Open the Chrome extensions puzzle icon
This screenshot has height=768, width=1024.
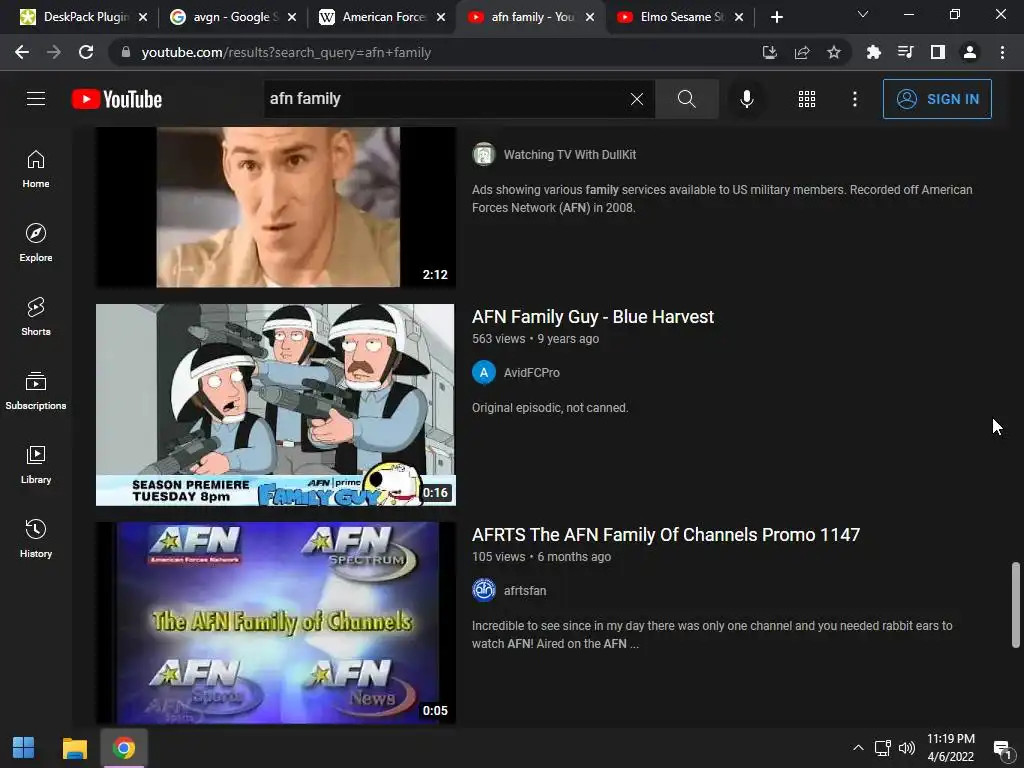click(873, 52)
